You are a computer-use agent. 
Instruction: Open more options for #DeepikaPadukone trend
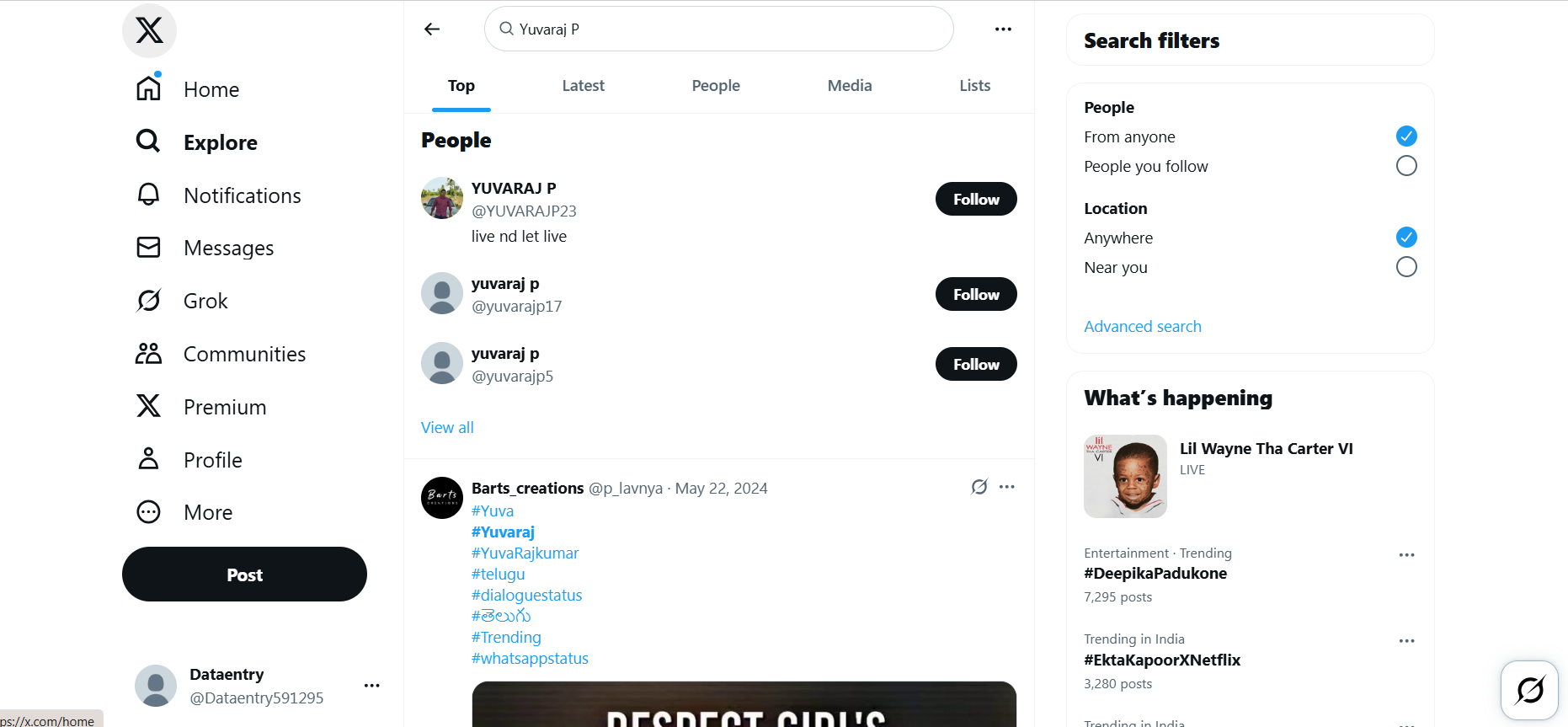(x=1405, y=555)
